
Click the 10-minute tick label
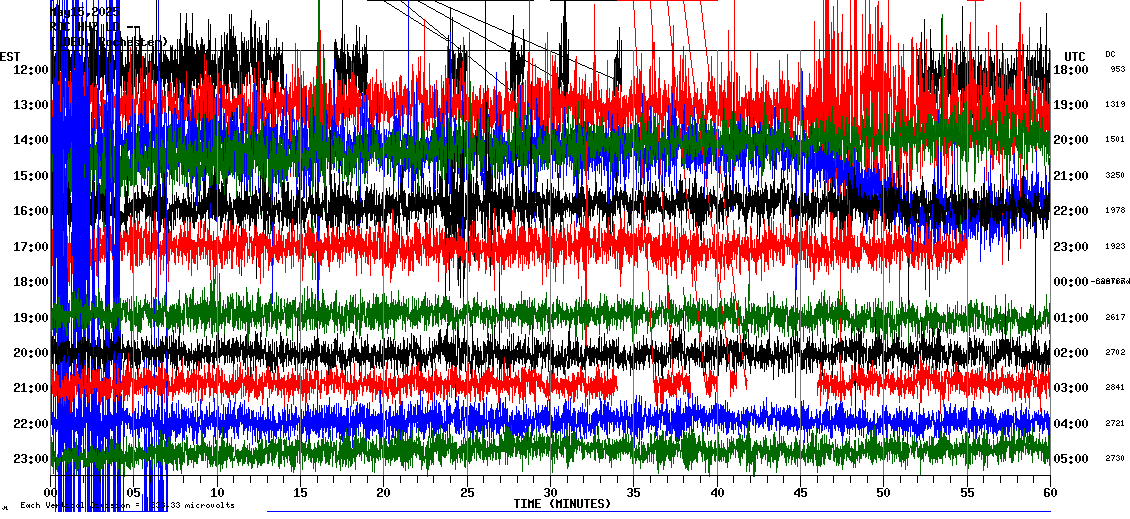pyautogui.click(x=217, y=493)
